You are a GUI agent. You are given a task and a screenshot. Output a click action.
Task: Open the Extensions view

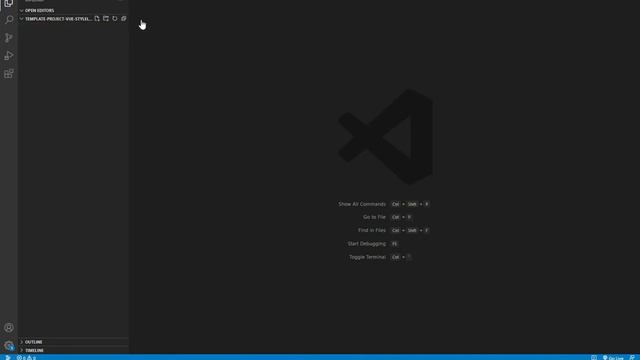pyautogui.click(x=9, y=73)
